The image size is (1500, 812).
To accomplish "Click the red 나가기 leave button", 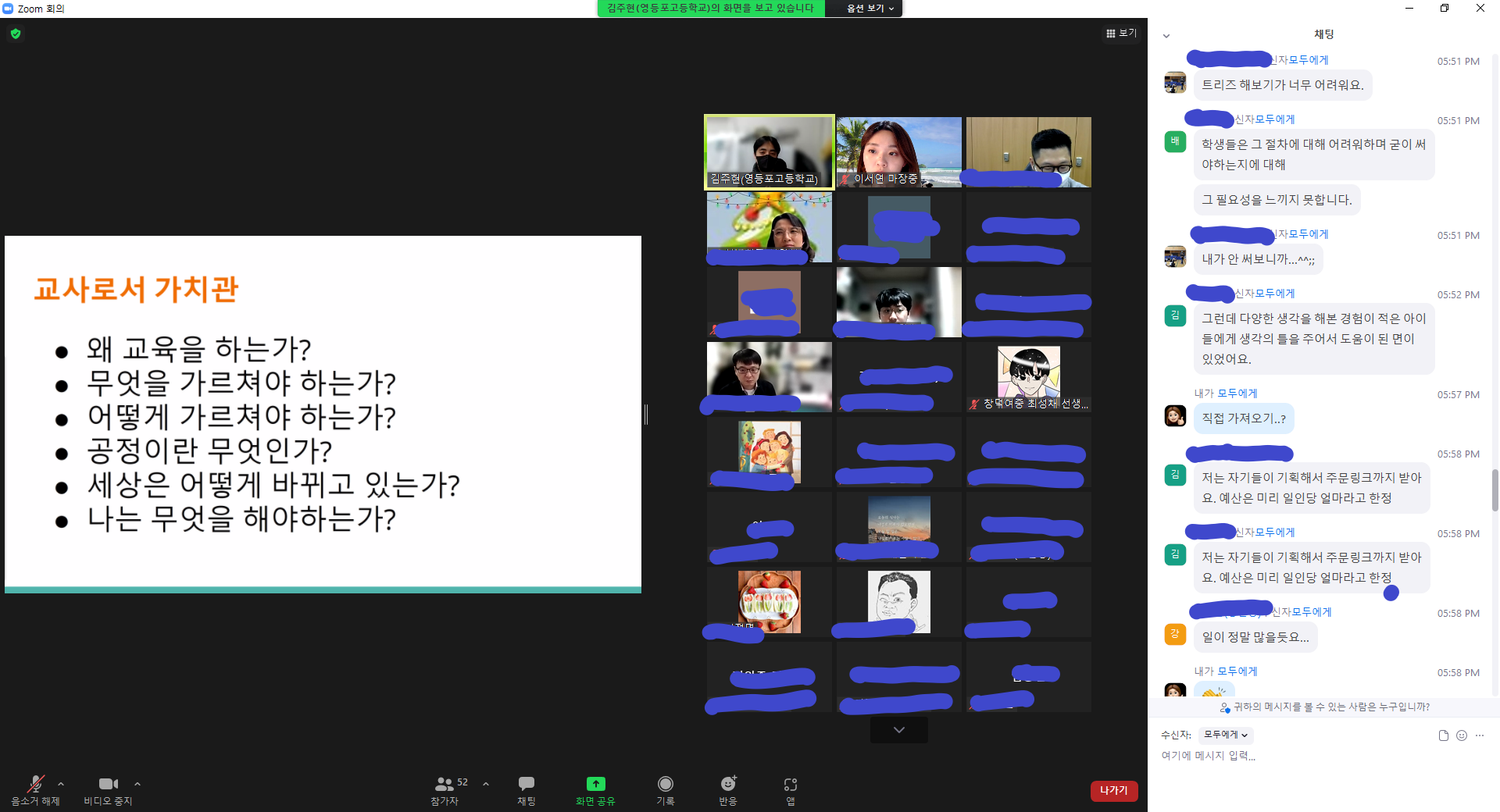I will [1113, 790].
